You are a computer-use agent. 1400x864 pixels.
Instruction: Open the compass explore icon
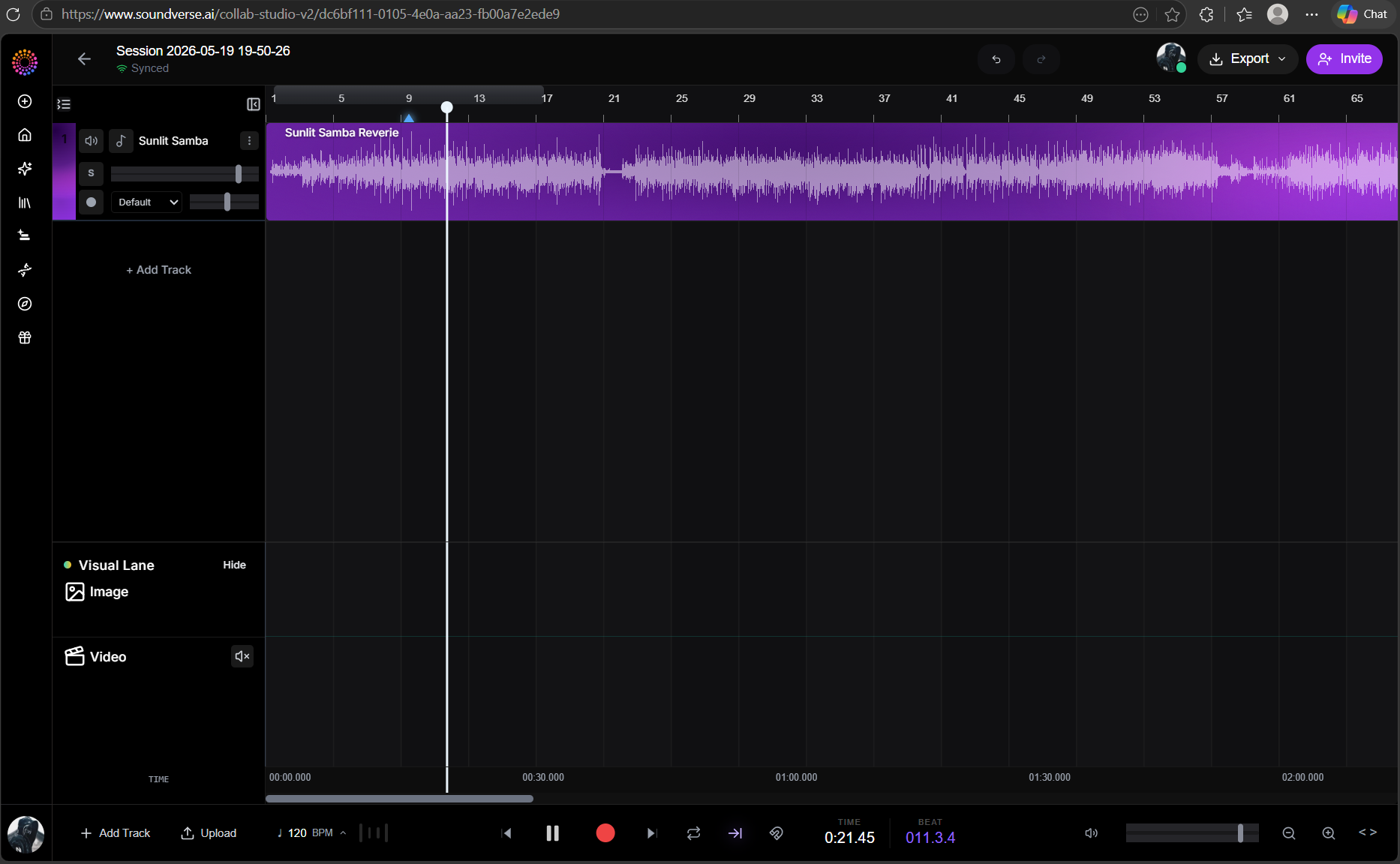point(25,304)
